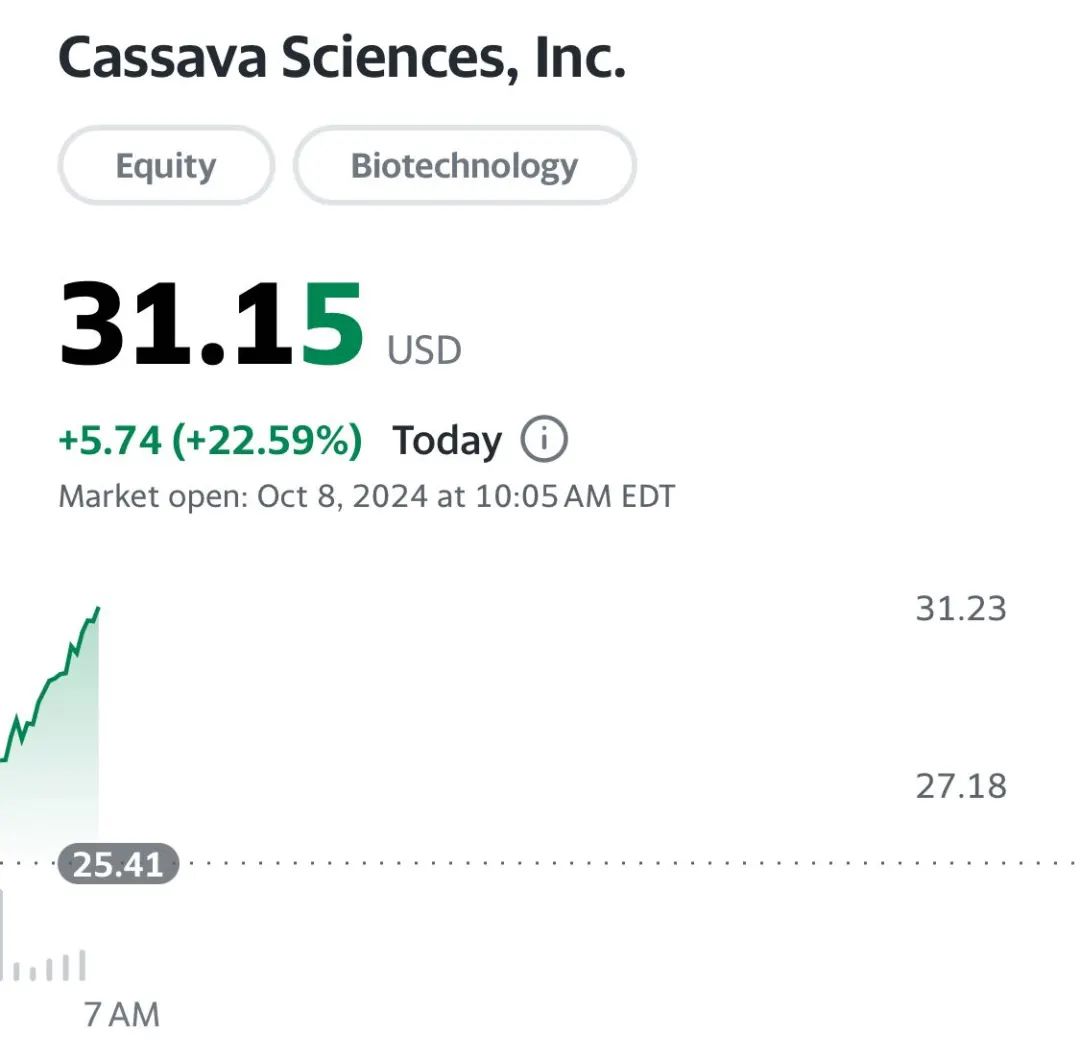Screen dimensions: 1080x1058
Task: Click the shortest volume bar in chart
Action: [x=32, y=975]
